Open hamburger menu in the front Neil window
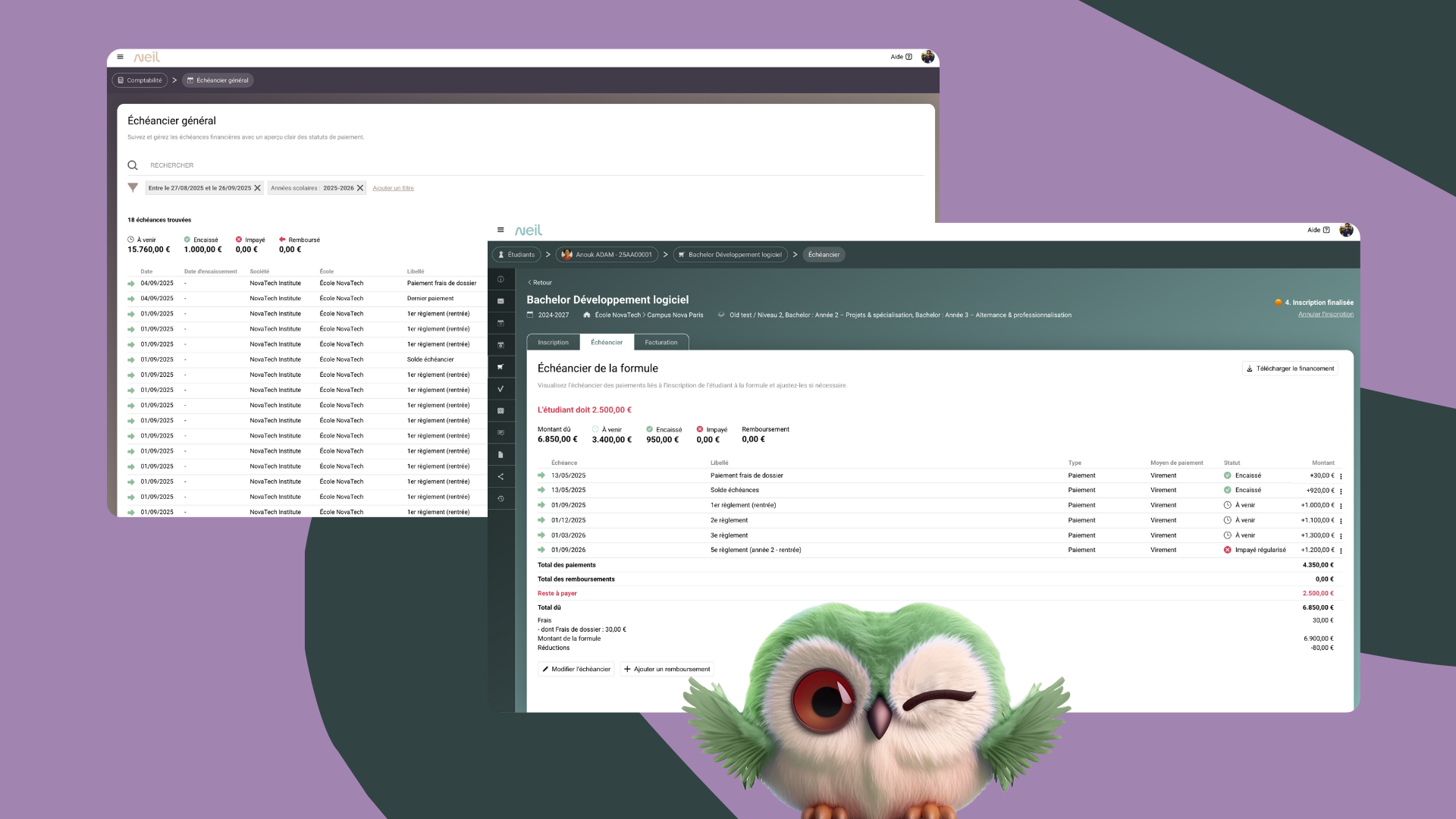This screenshot has width=1456, height=819. 500,230
